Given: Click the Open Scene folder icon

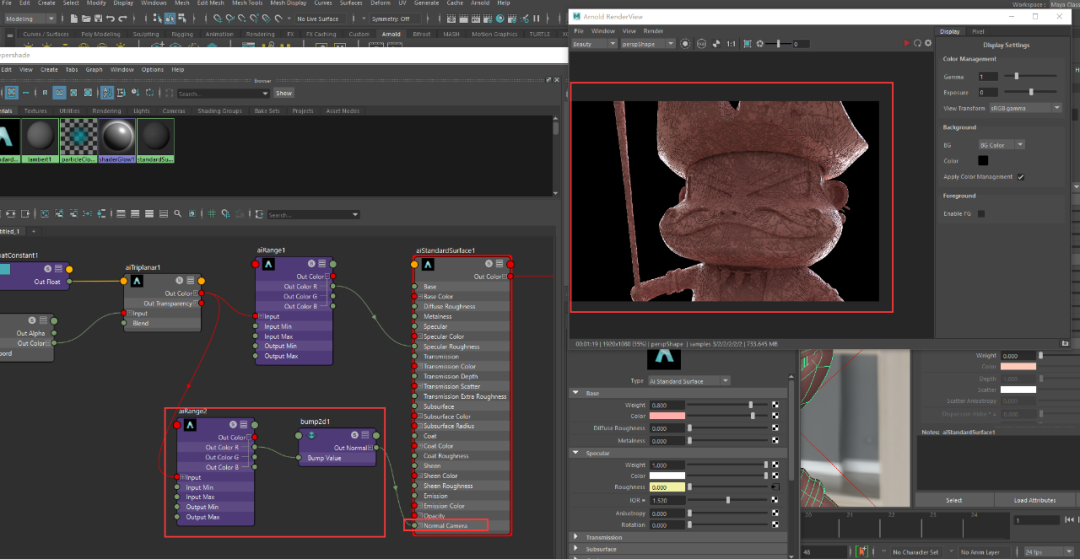Looking at the screenshot, I should tap(85, 19).
